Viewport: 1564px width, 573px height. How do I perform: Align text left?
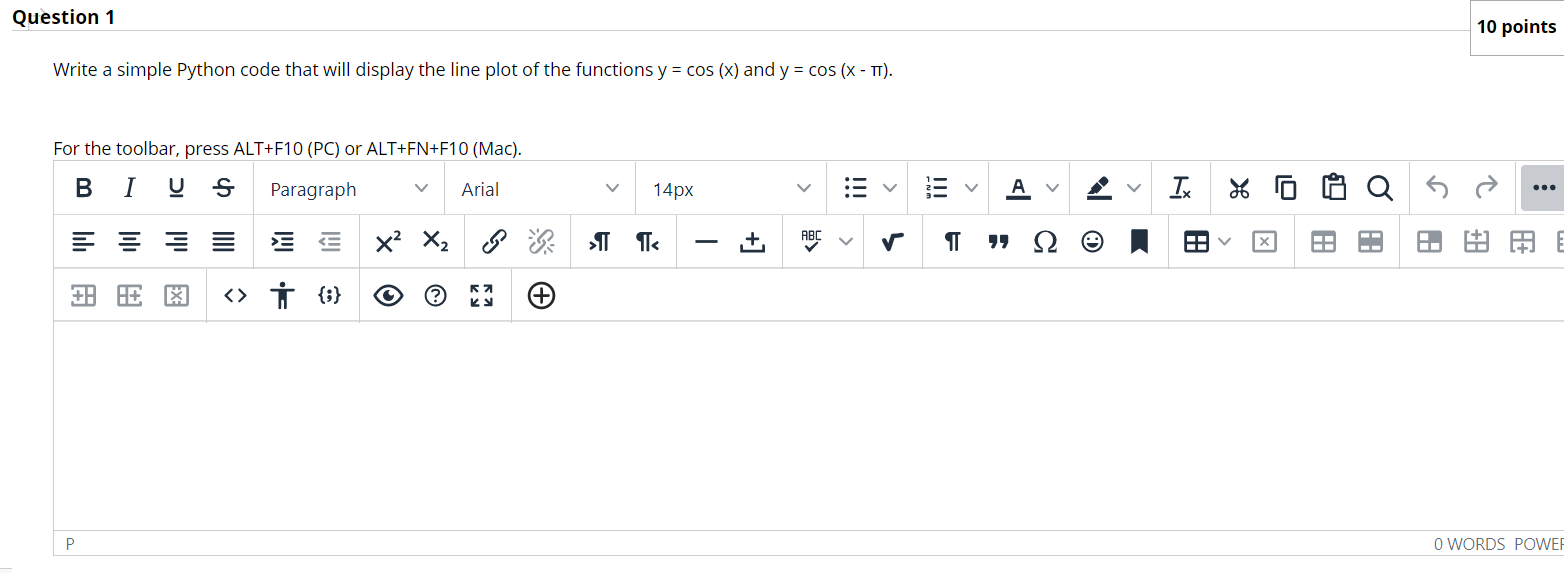[x=84, y=242]
